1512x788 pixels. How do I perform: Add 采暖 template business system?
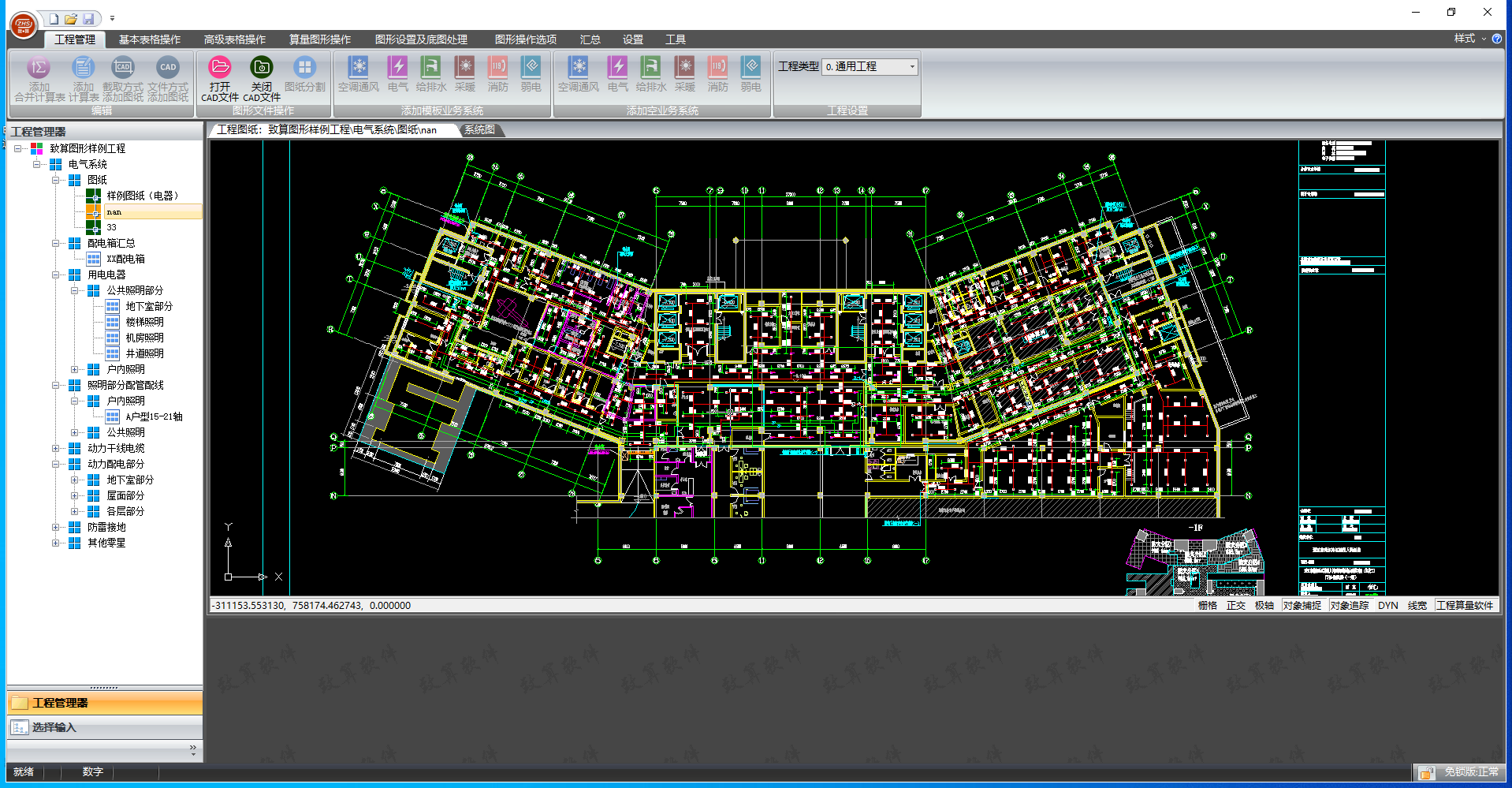(x=465, y=73)
